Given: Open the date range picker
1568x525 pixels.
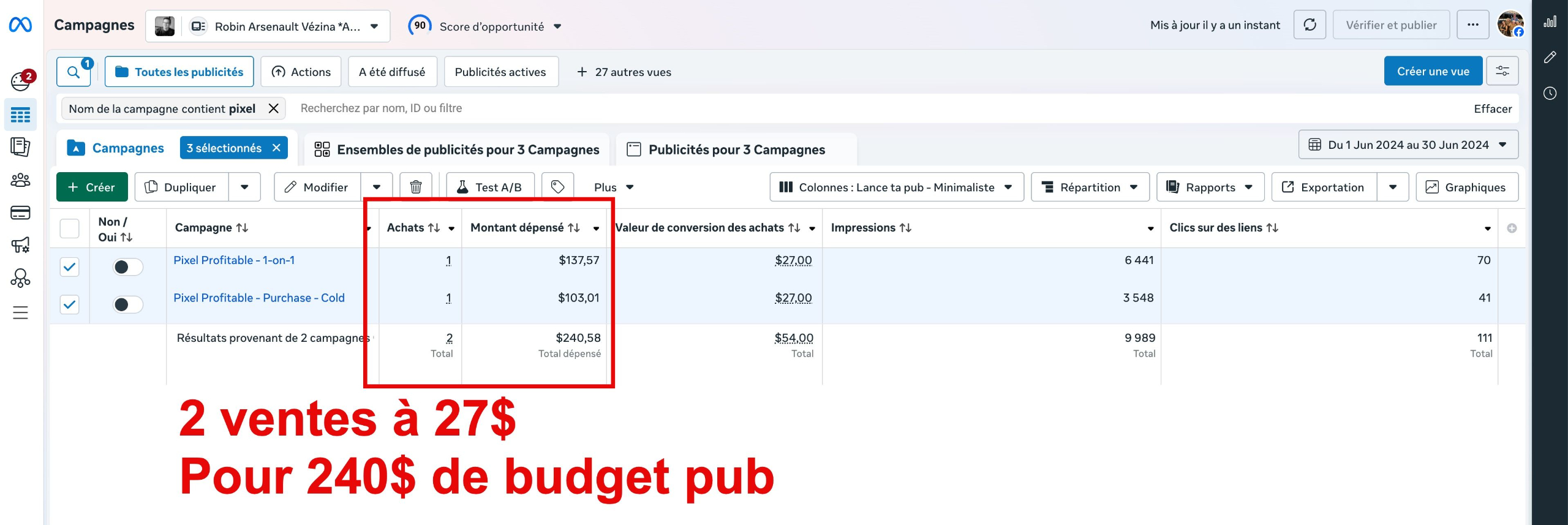Looking at the screenshot, I should (x=1408, y=145).
